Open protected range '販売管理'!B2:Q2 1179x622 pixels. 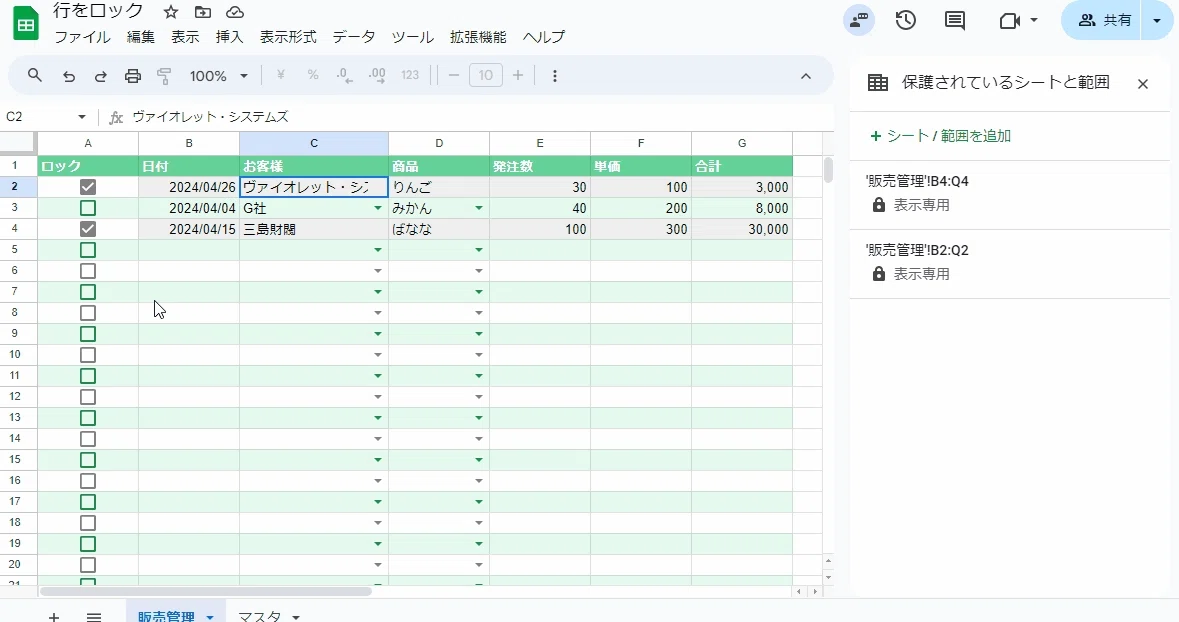tap(1010, 263)
